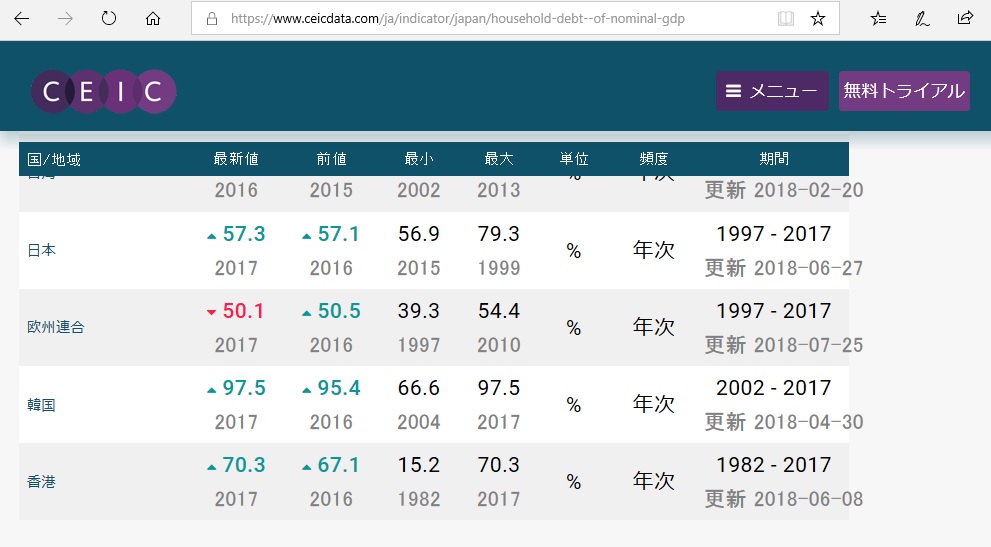The width and height of the screenshot is (991, 547).
Task: Click the site padlock security icon
Action: pos(211,18)
